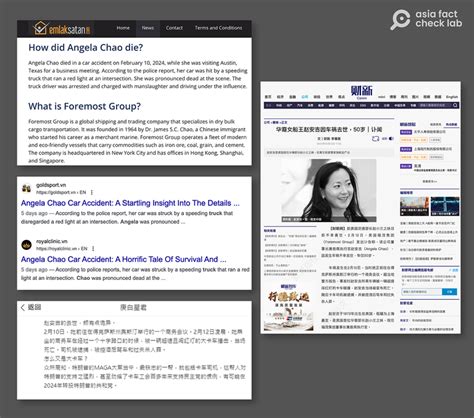Open Terms and Conditions menu item
Image resolution: width=474 pixels, height=418 pixels.
coord(219,28)
